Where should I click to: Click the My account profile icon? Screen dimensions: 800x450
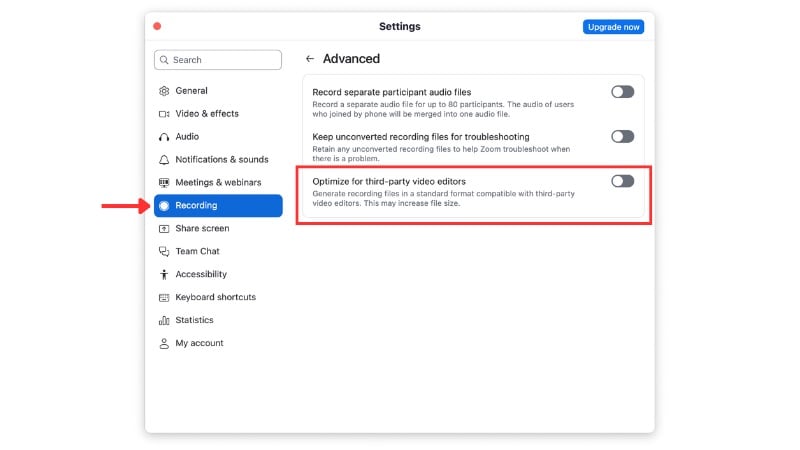(x=164, y=343)
